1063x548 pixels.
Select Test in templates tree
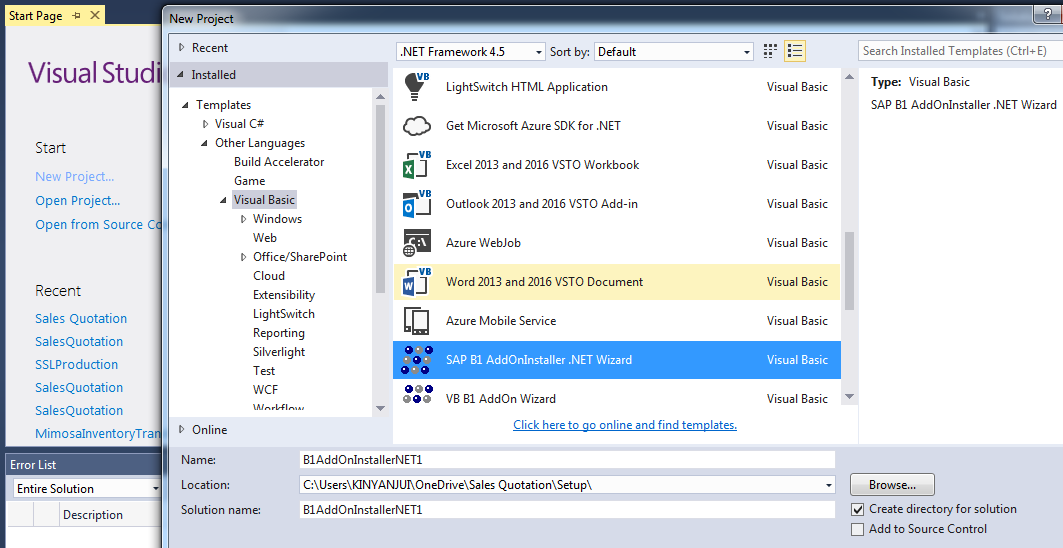click(x=264, y=371)
